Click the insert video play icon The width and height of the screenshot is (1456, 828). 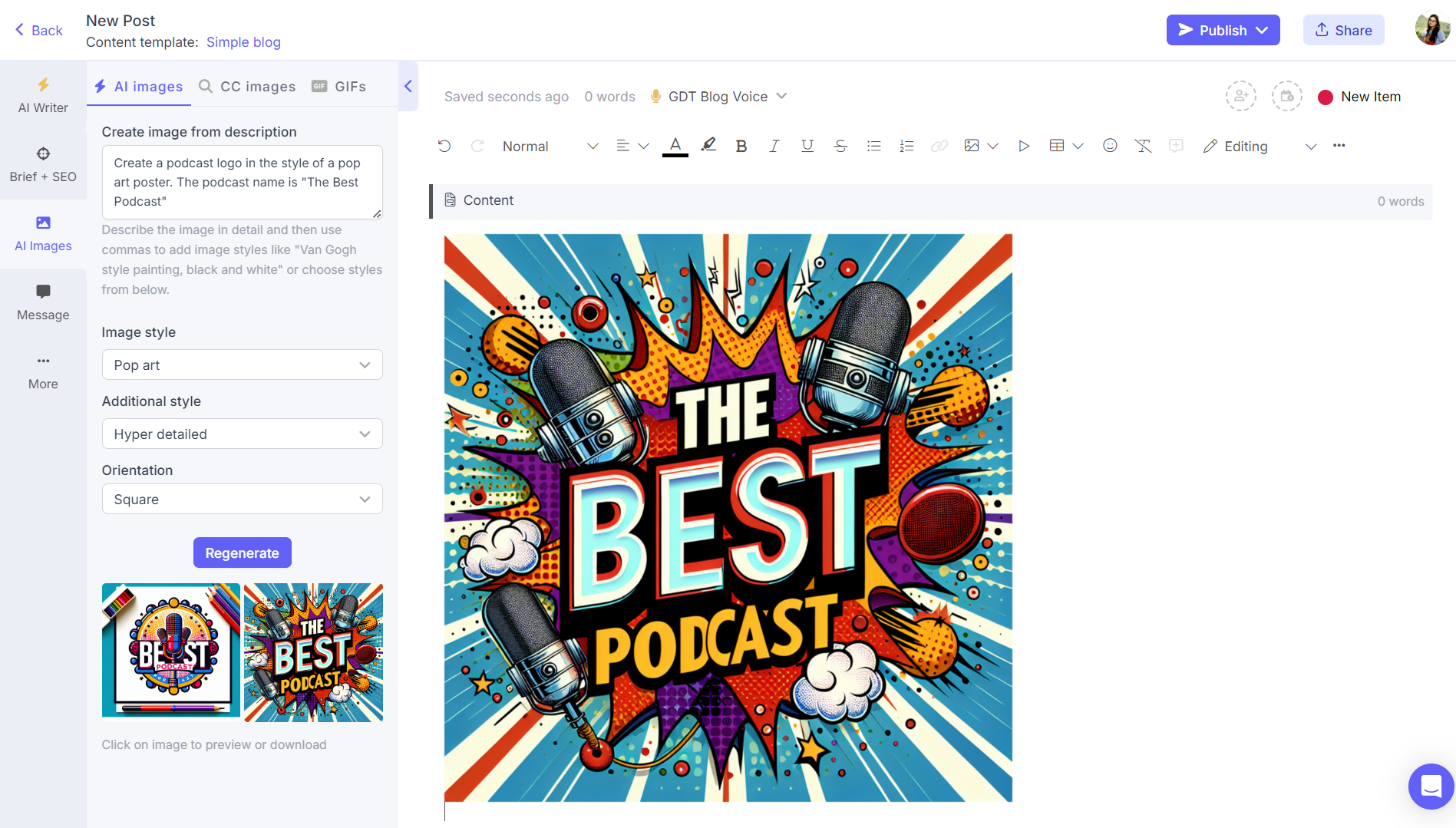pyautogui.click(x=1023, y=146)
